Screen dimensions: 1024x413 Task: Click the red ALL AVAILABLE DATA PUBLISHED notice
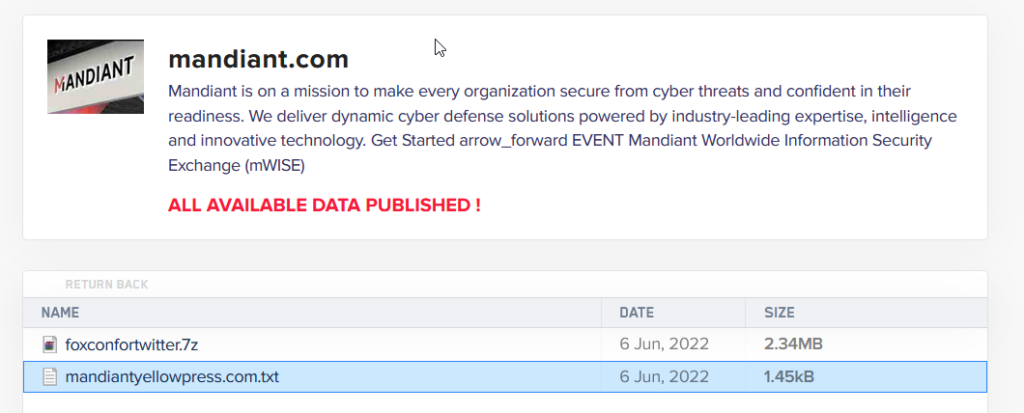324,206
